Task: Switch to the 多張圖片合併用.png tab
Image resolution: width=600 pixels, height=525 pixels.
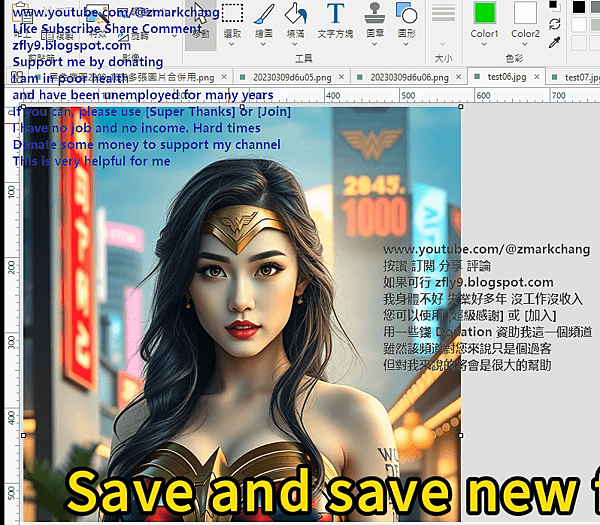Action: pyautogui.click(x=132, y=77)
